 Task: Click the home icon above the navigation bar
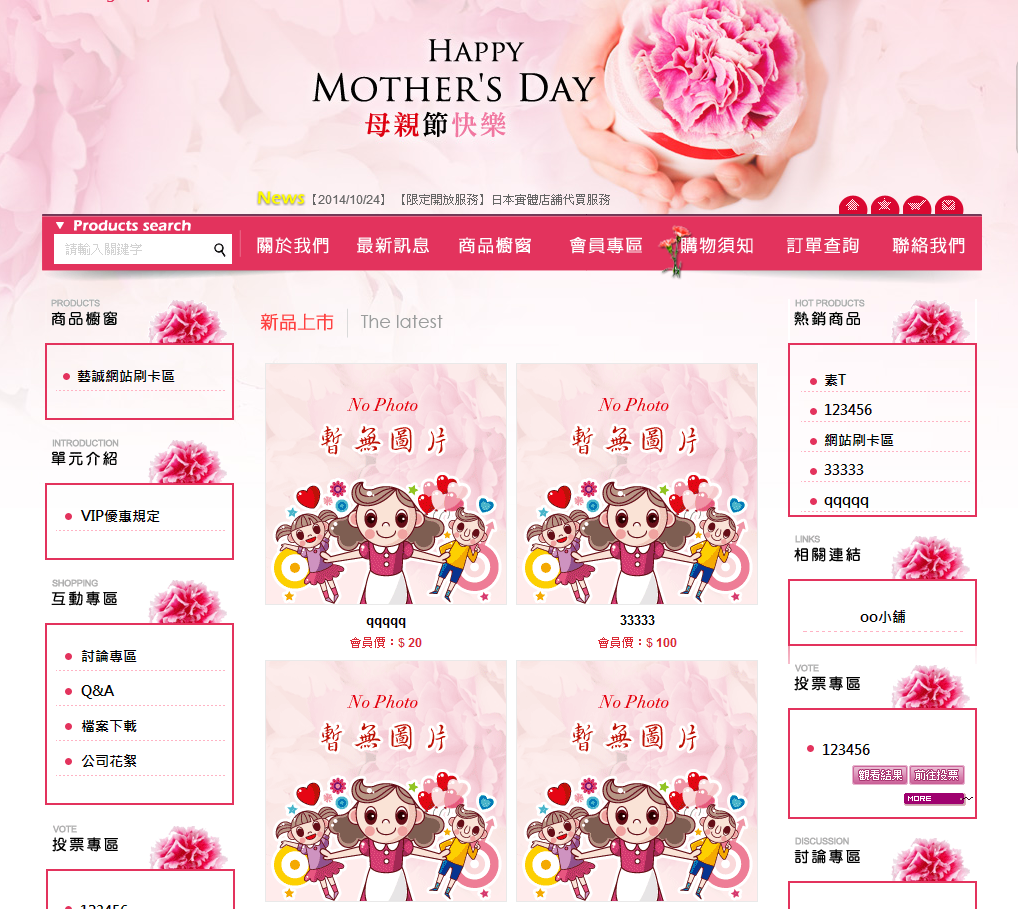[x=852, y=205]
